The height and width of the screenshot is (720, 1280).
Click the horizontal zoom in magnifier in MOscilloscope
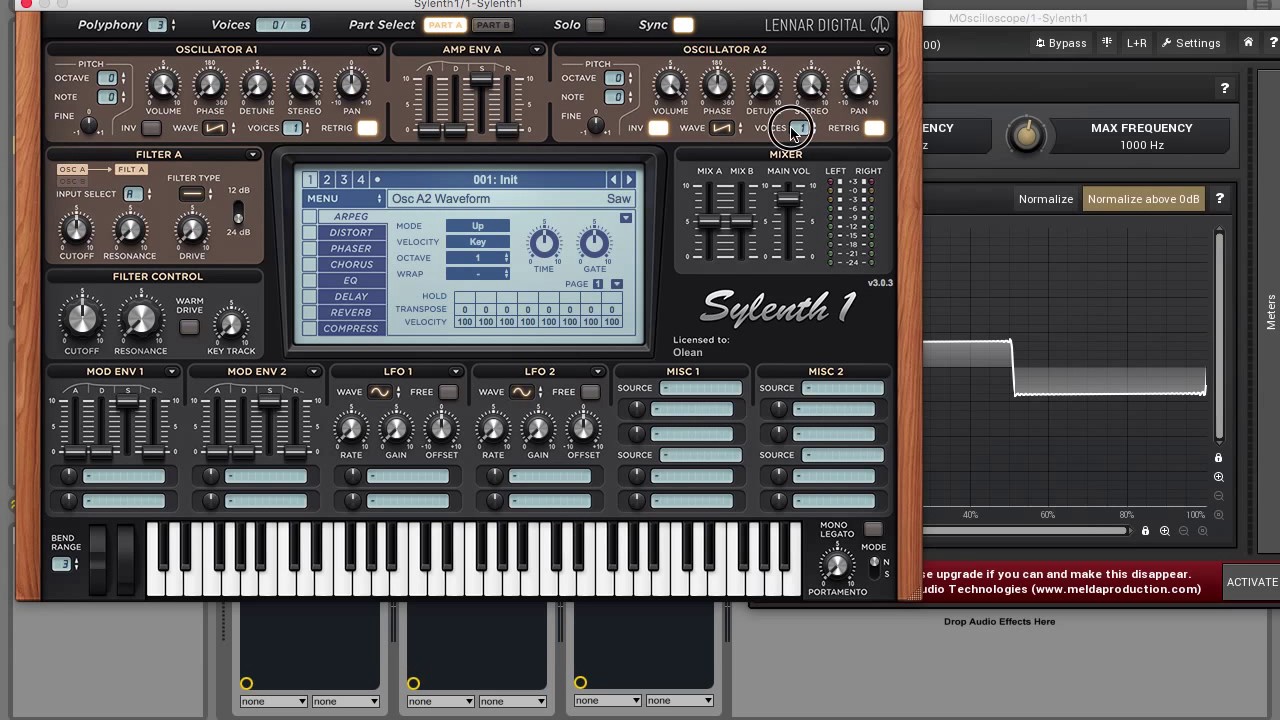coord(1164,531)
